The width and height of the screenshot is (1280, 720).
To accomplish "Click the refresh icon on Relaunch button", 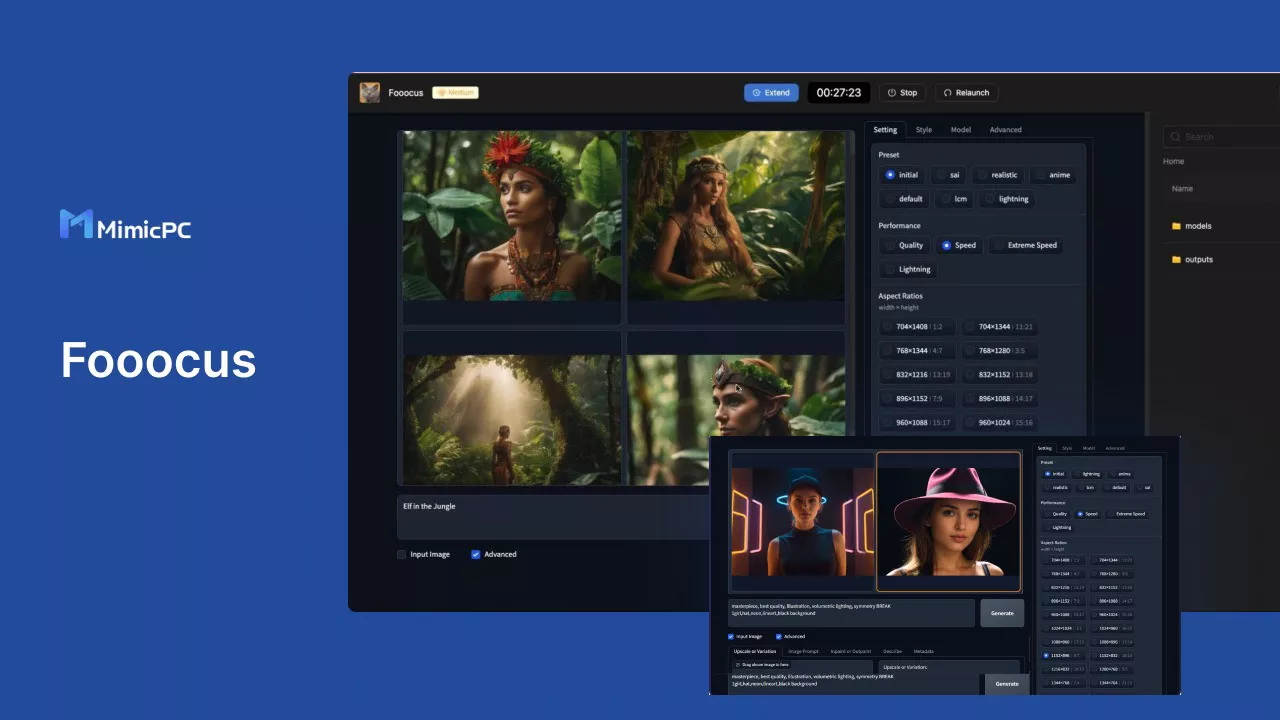I will (x=948, y=93).
